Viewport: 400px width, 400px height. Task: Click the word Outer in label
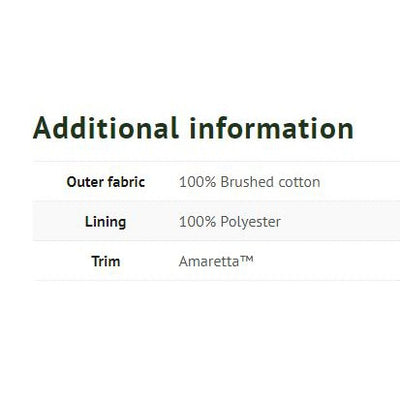85,182
